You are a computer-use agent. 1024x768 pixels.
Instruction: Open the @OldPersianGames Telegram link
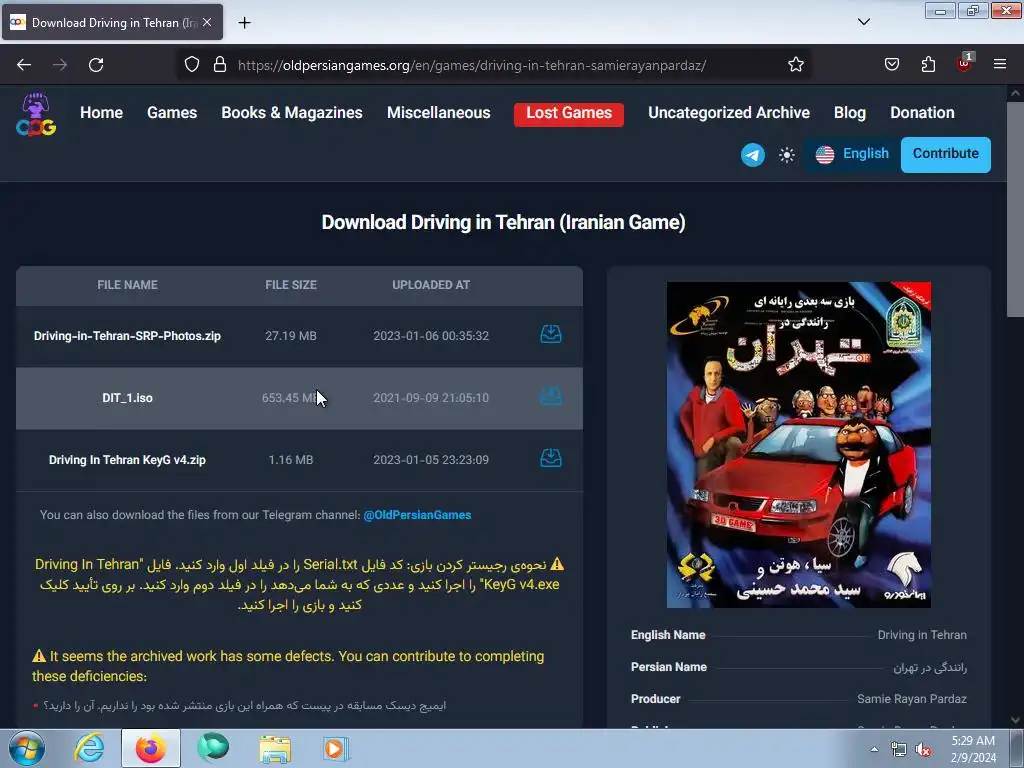(417, 515)
